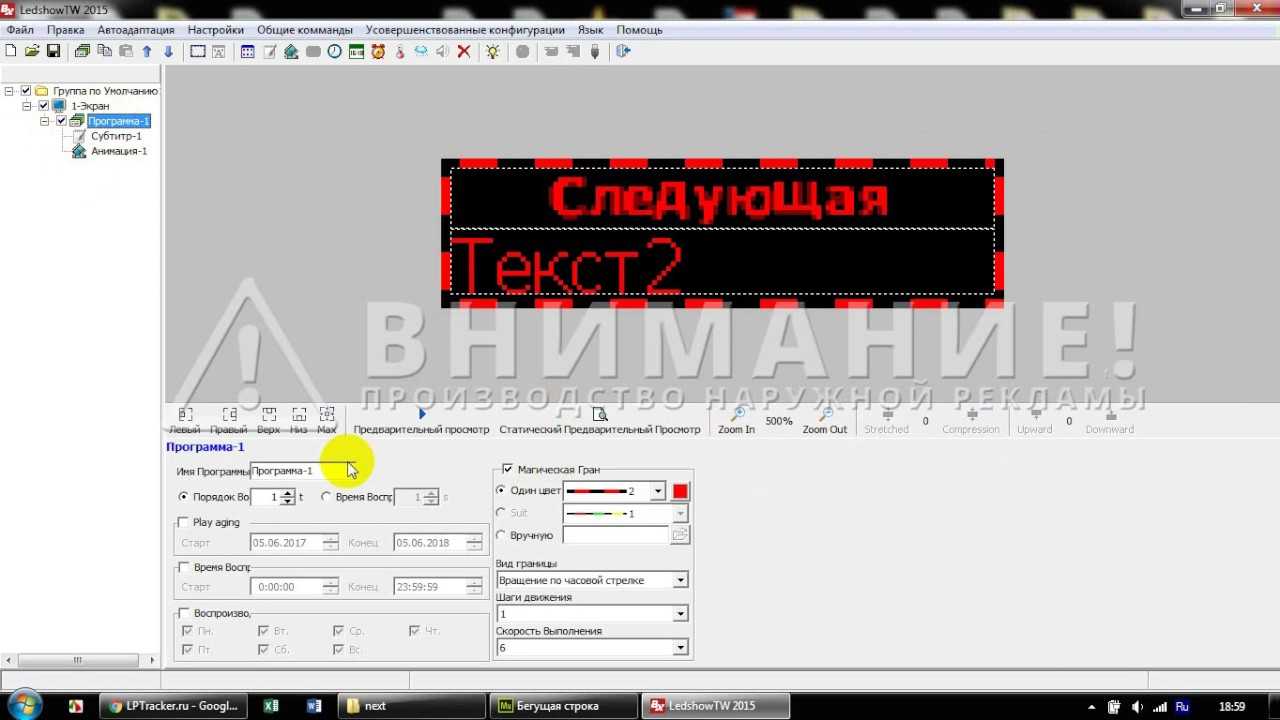Align the area with the Правый button

[229, 421]
